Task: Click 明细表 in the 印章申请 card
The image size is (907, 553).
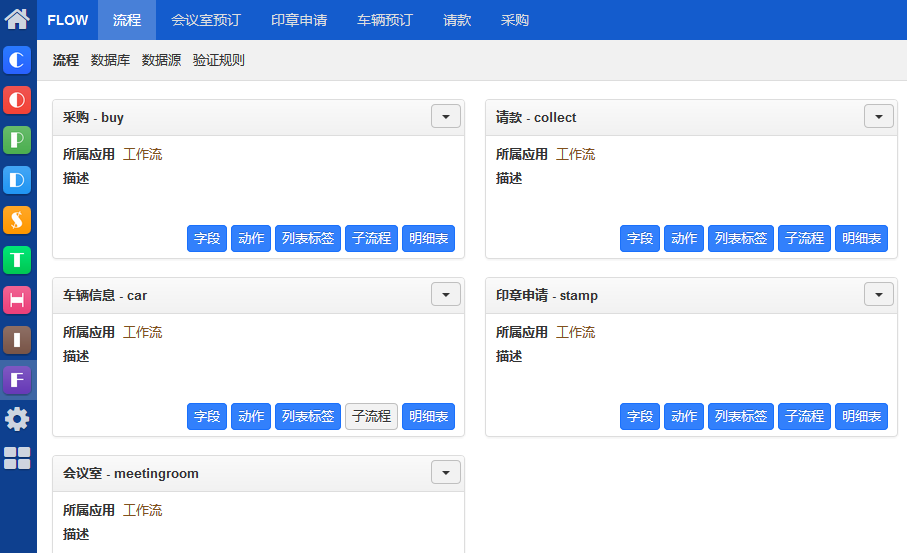Action: tap(861, 416)
